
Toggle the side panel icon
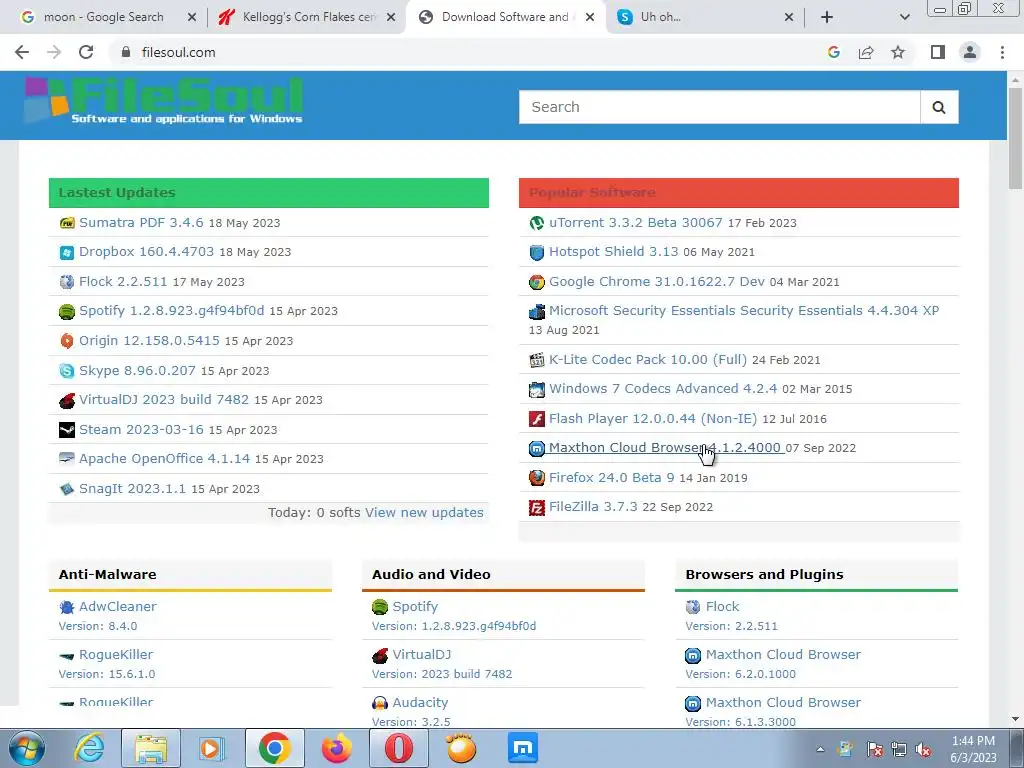pyautogui.click(x=938, y=52)
